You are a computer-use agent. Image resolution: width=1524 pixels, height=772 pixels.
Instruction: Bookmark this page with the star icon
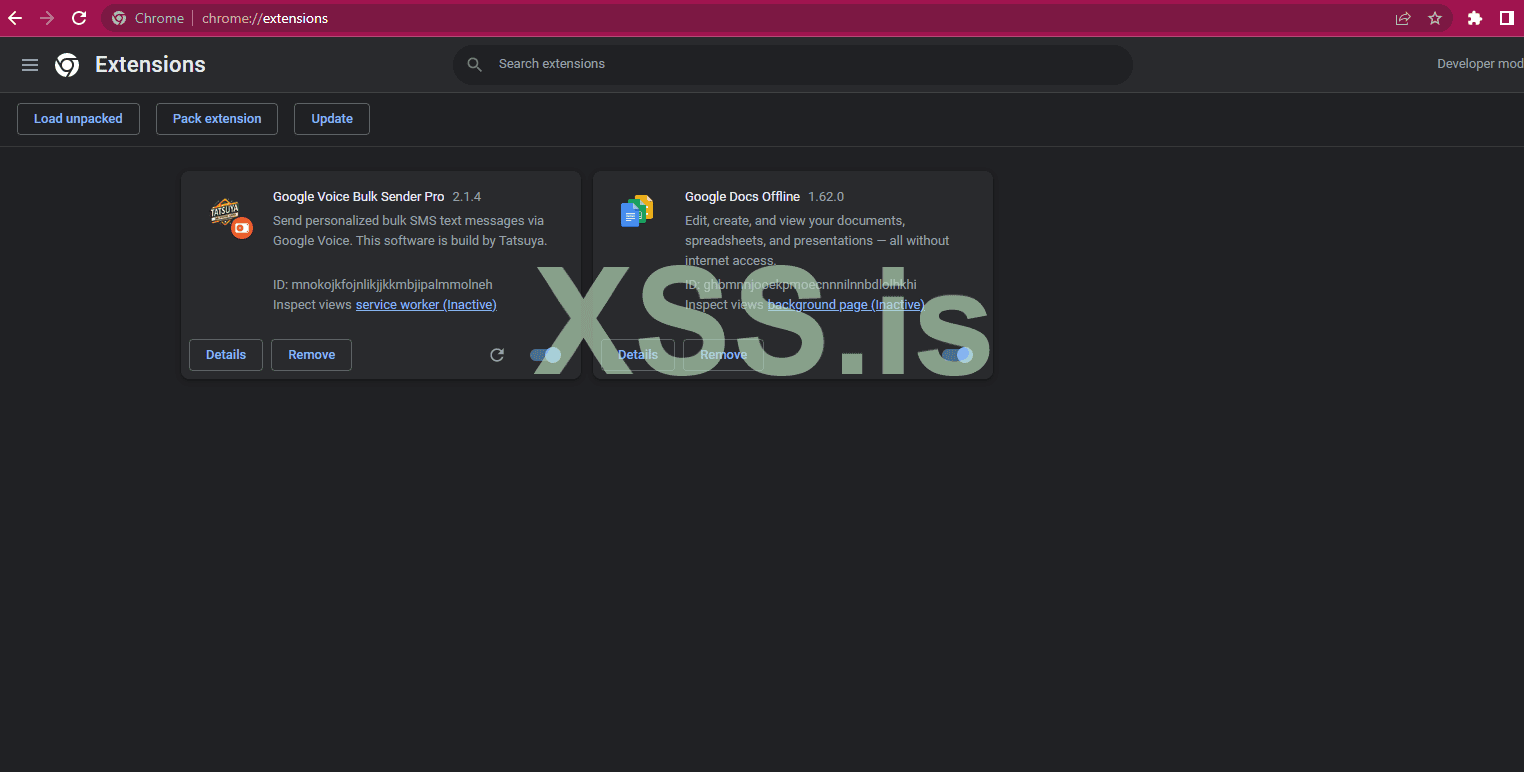coord(1435,18)
